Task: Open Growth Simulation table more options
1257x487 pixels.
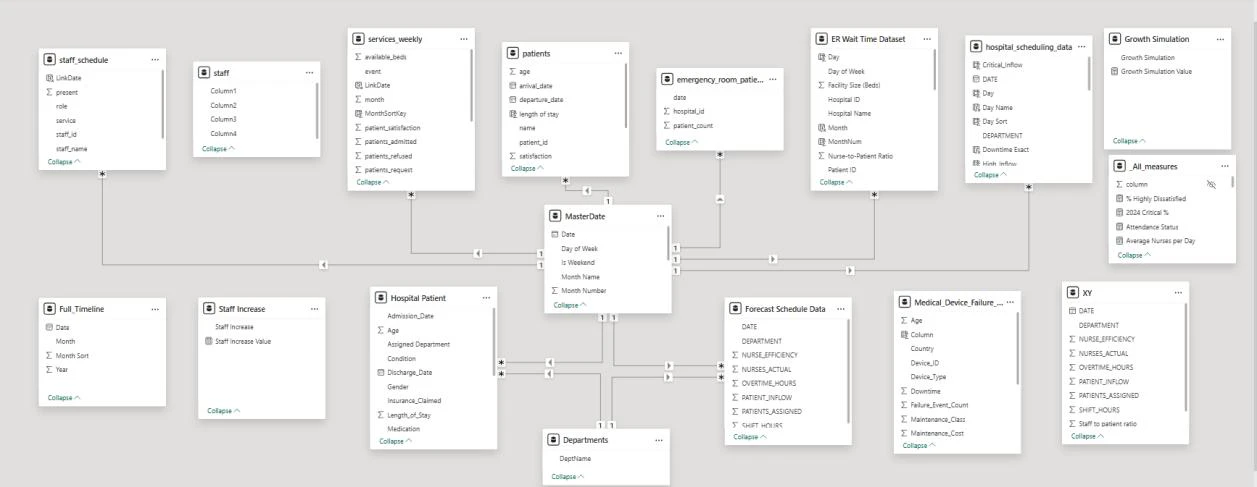Action: click(x=1221, y=39)
